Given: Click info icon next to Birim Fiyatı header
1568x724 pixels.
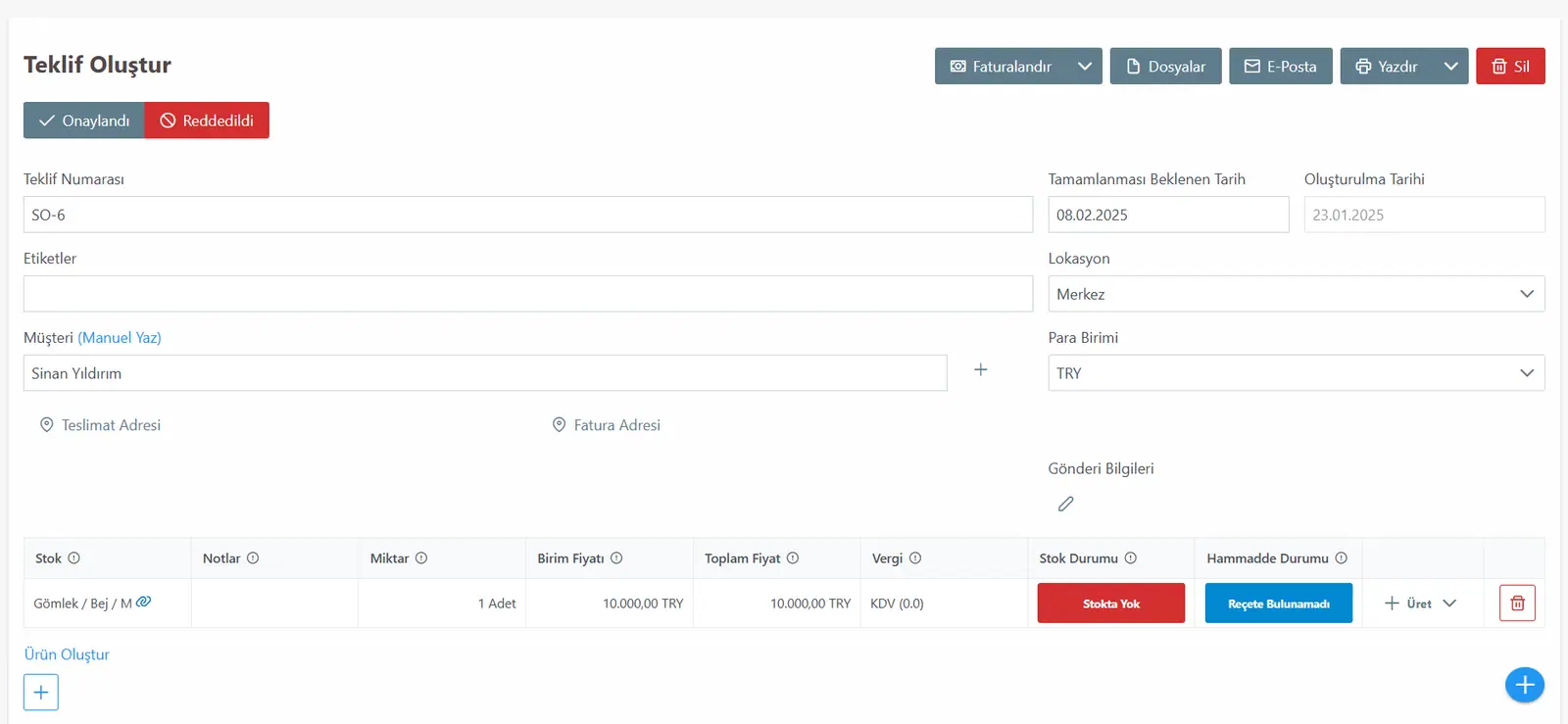Looking at the screenshot, I should (616, 558).
